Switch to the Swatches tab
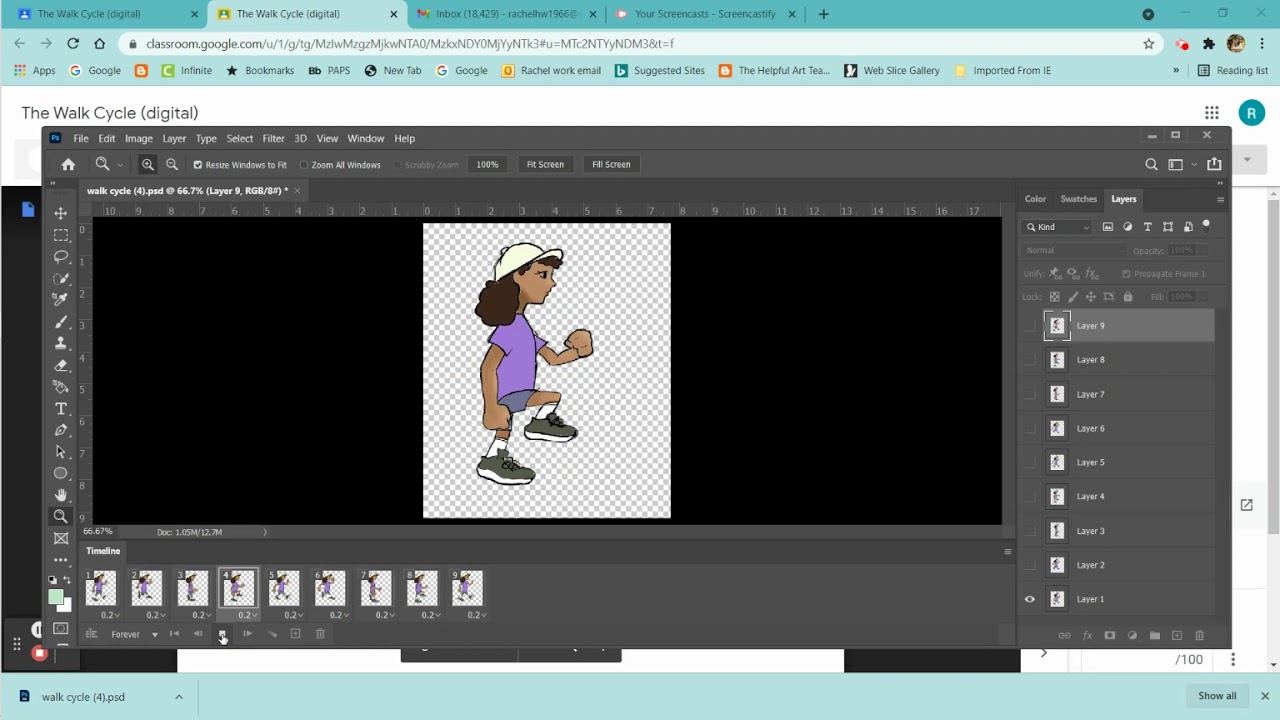Viewport: 1280px width, 720px height. coord(1078,199)
